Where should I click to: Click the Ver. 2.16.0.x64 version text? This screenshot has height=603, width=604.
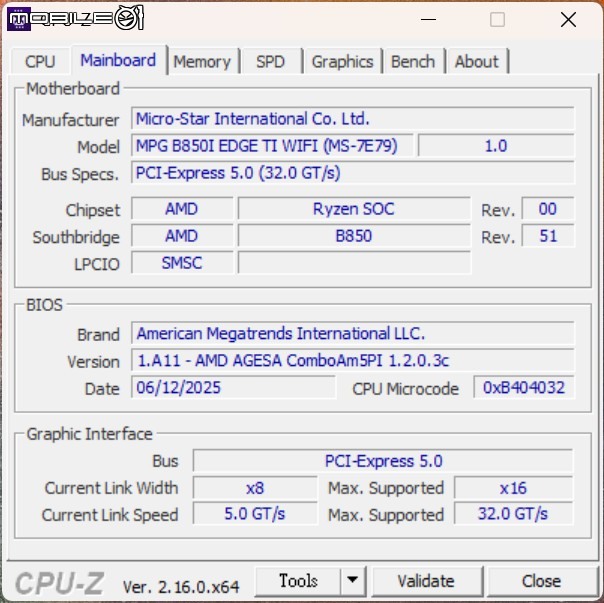click(181, 587)
